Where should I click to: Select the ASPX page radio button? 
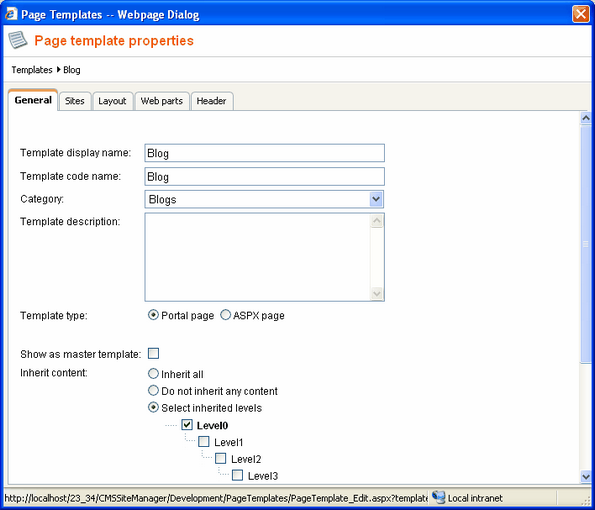coord(225,315)
